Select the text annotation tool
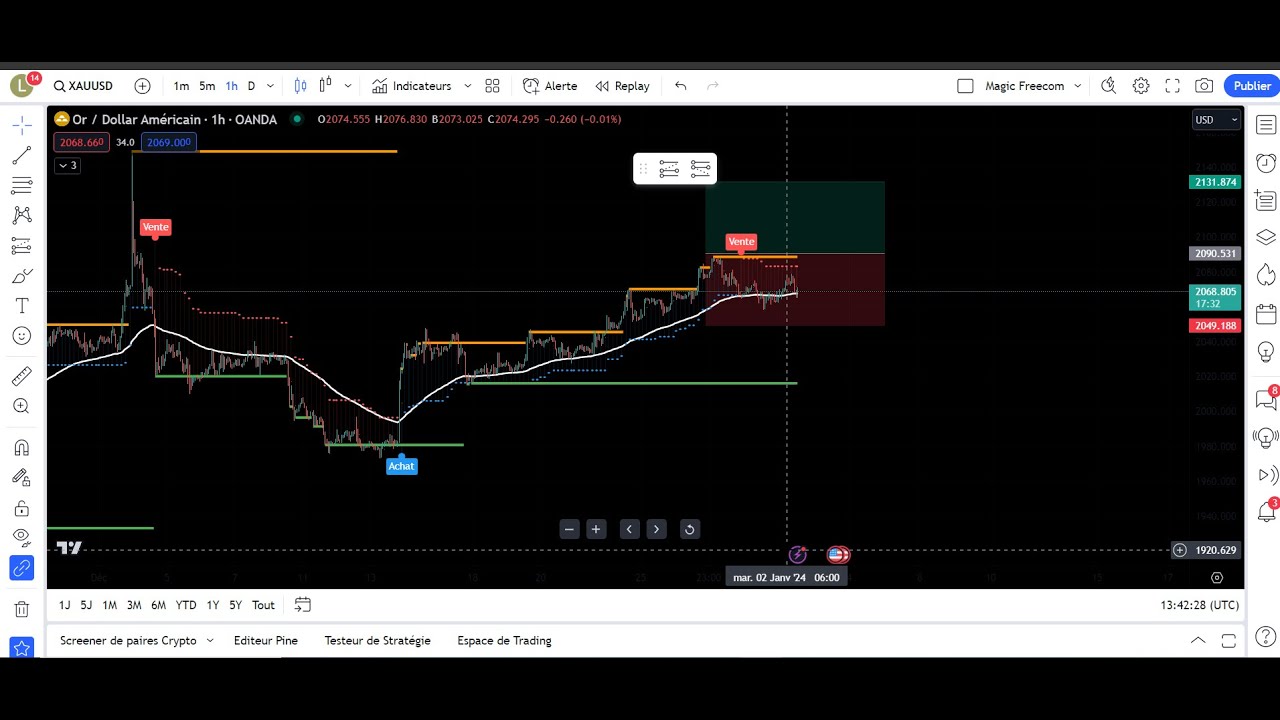The width and height of the screenshot is (1280, 720). (x=22, y=306)
